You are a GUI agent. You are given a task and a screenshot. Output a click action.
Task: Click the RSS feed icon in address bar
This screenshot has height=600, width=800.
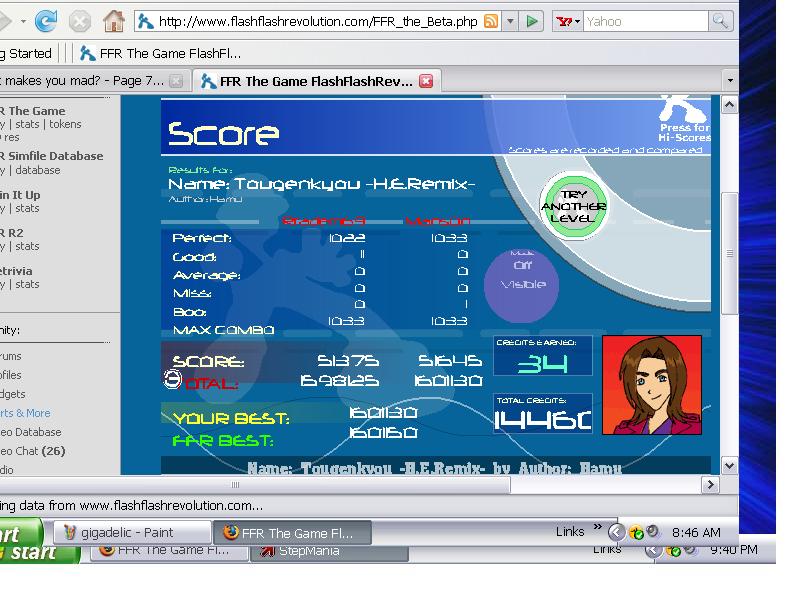click(491, 21)
